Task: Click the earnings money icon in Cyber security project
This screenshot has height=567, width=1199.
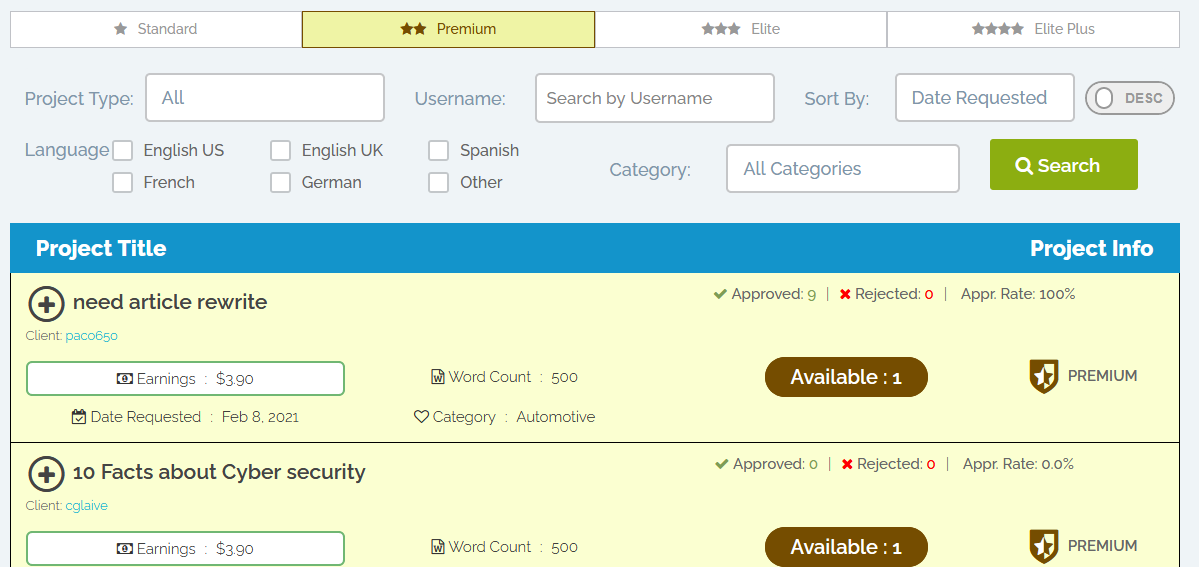Action: coord(124,549)
